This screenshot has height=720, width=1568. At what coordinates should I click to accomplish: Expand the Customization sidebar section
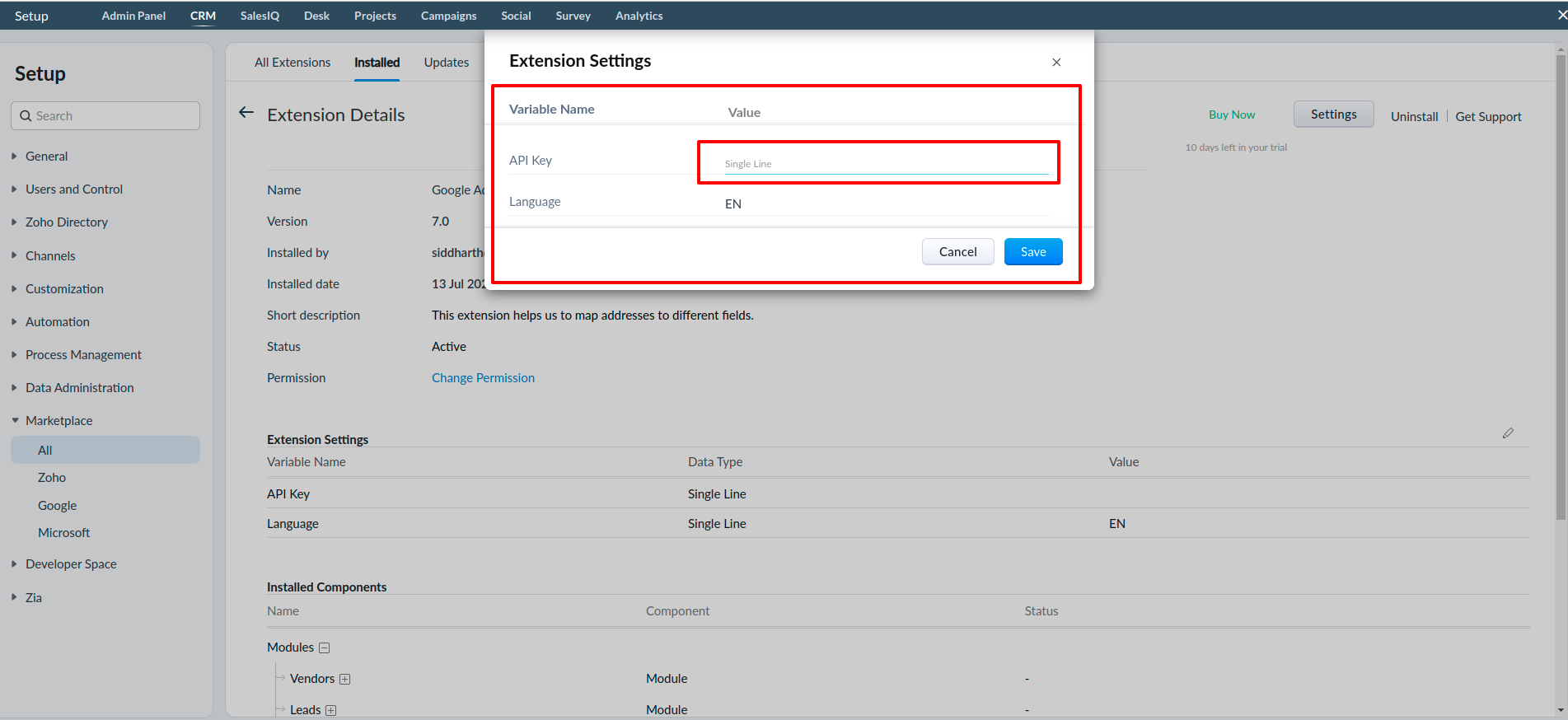click(14, 288)
